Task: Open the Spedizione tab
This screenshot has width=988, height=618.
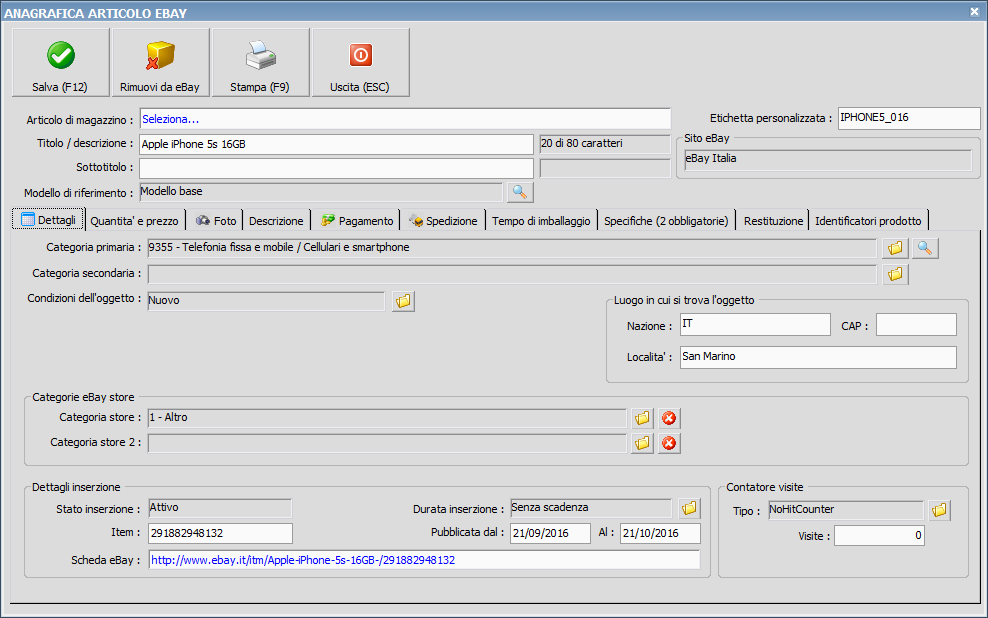Action: pos(444,221)
